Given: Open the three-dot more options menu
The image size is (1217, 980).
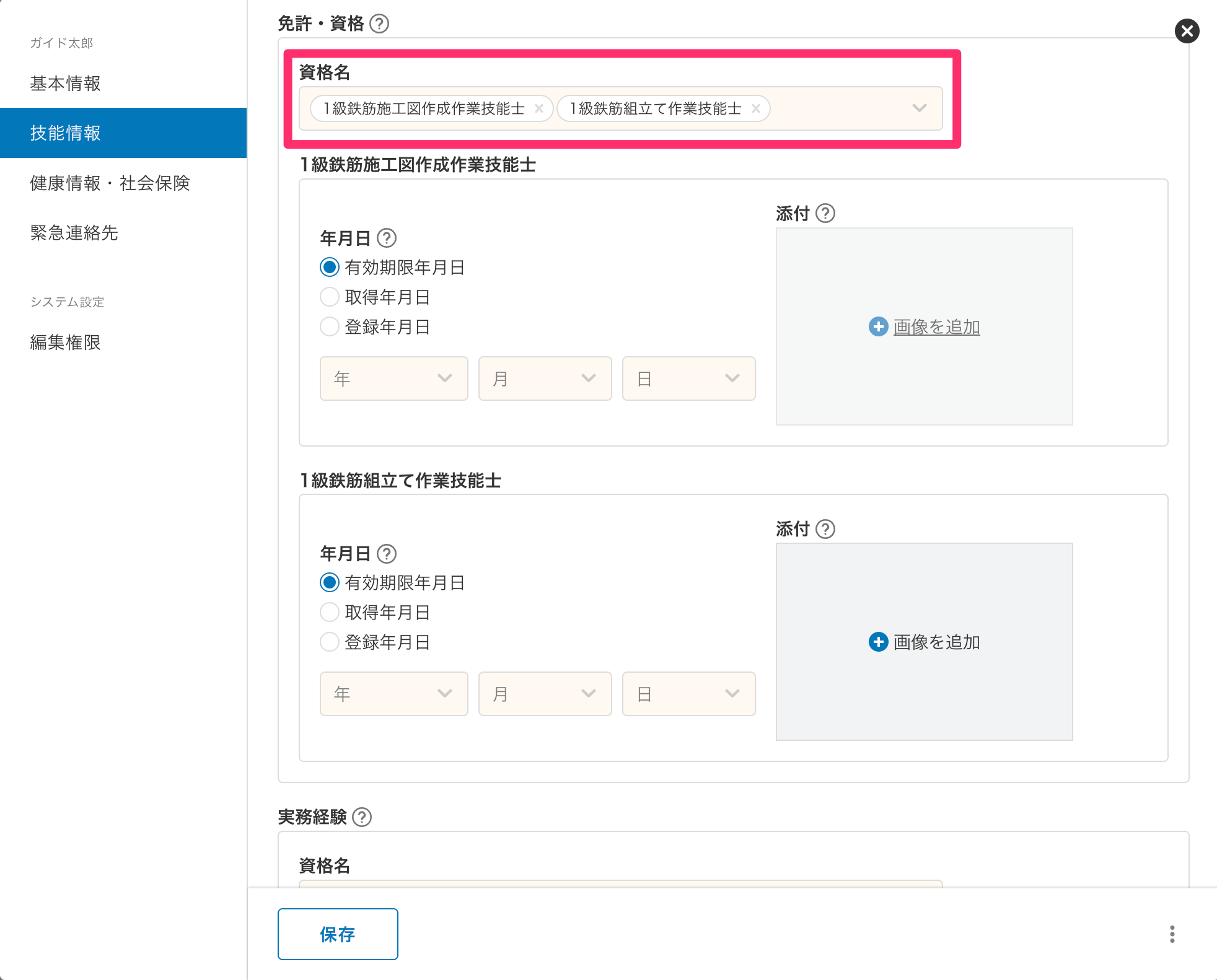Looking at the screenshot, I should point(1172,934).
